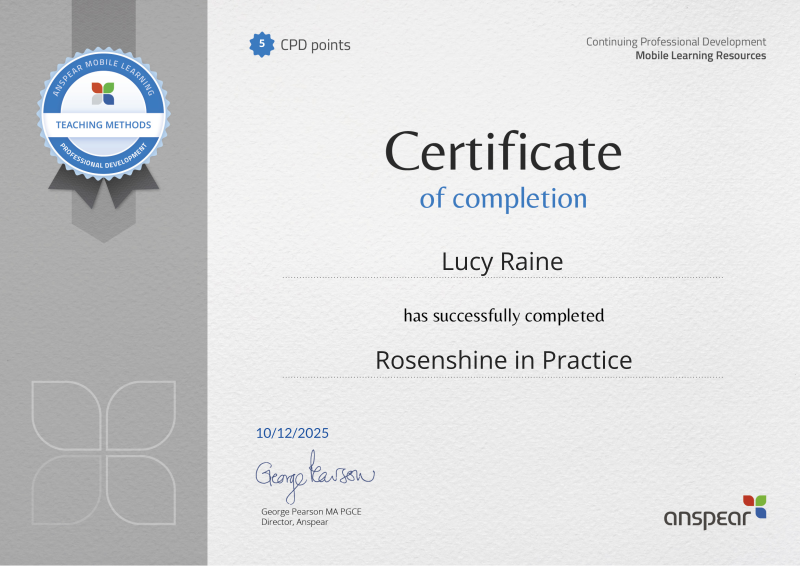Click the blue 'of completion' subtitle
Screen dimensions: 800x566
tap(503, 198)
